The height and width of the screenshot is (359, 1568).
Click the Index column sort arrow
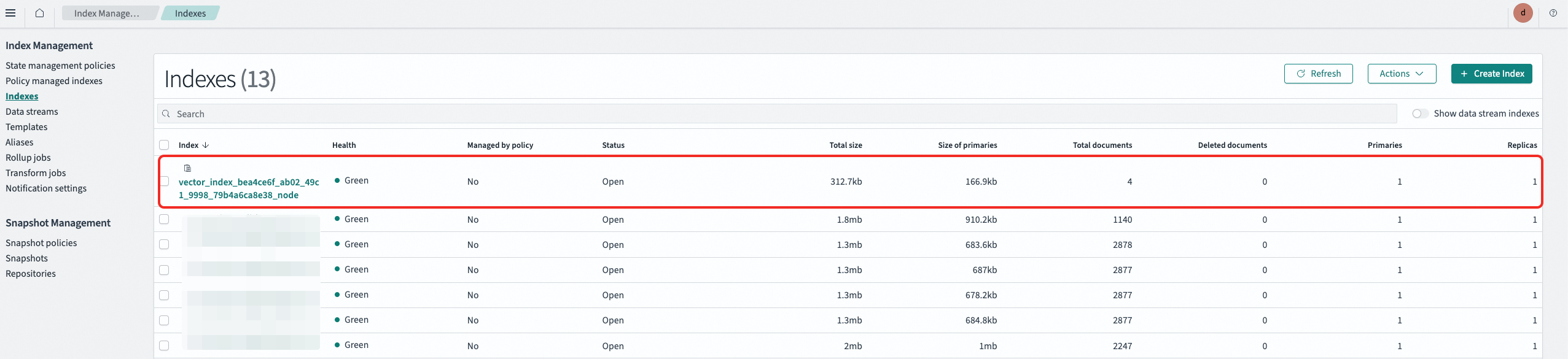pos(206,145)
